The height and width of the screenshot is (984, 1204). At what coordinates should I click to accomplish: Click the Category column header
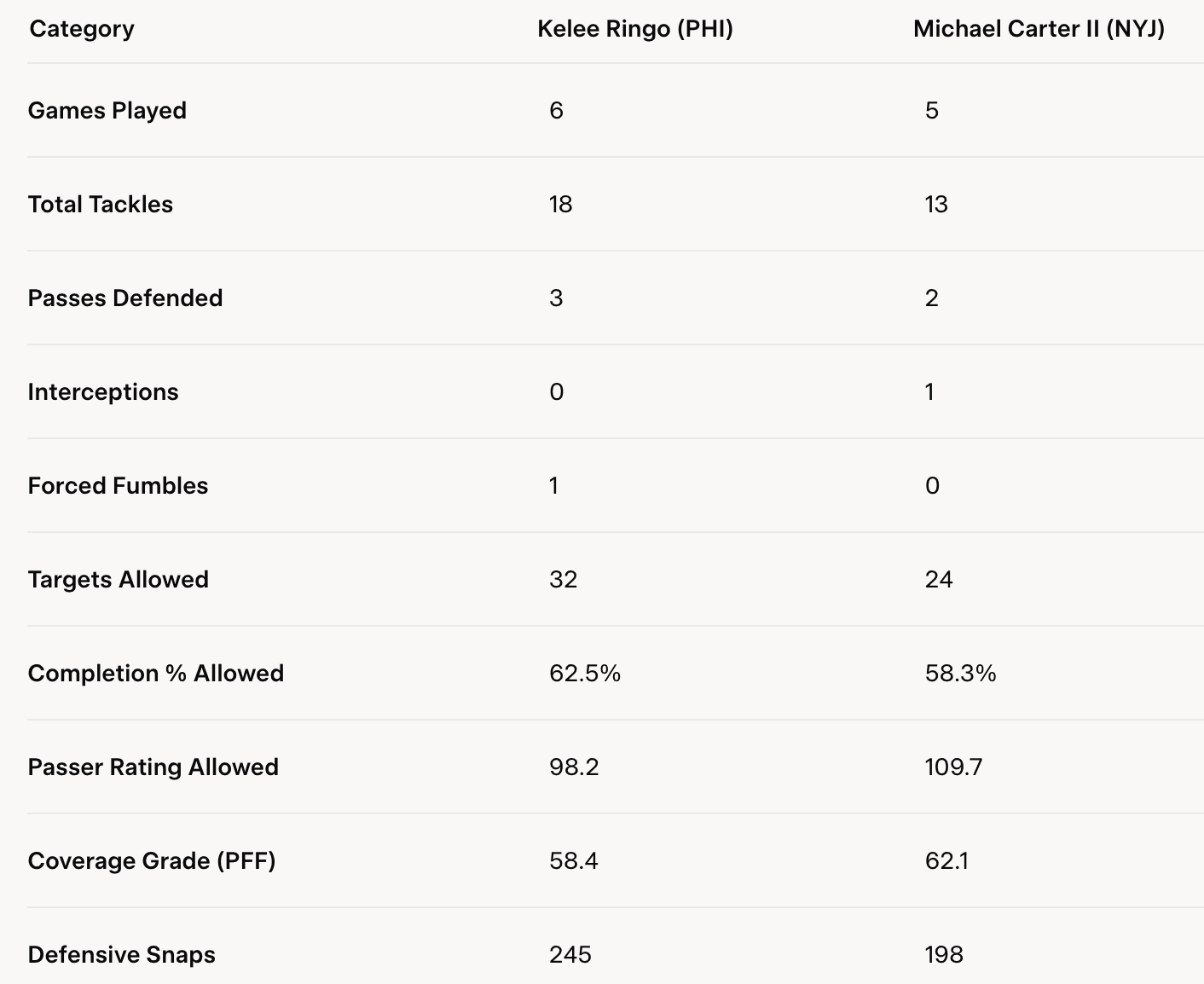coord(82,29)
